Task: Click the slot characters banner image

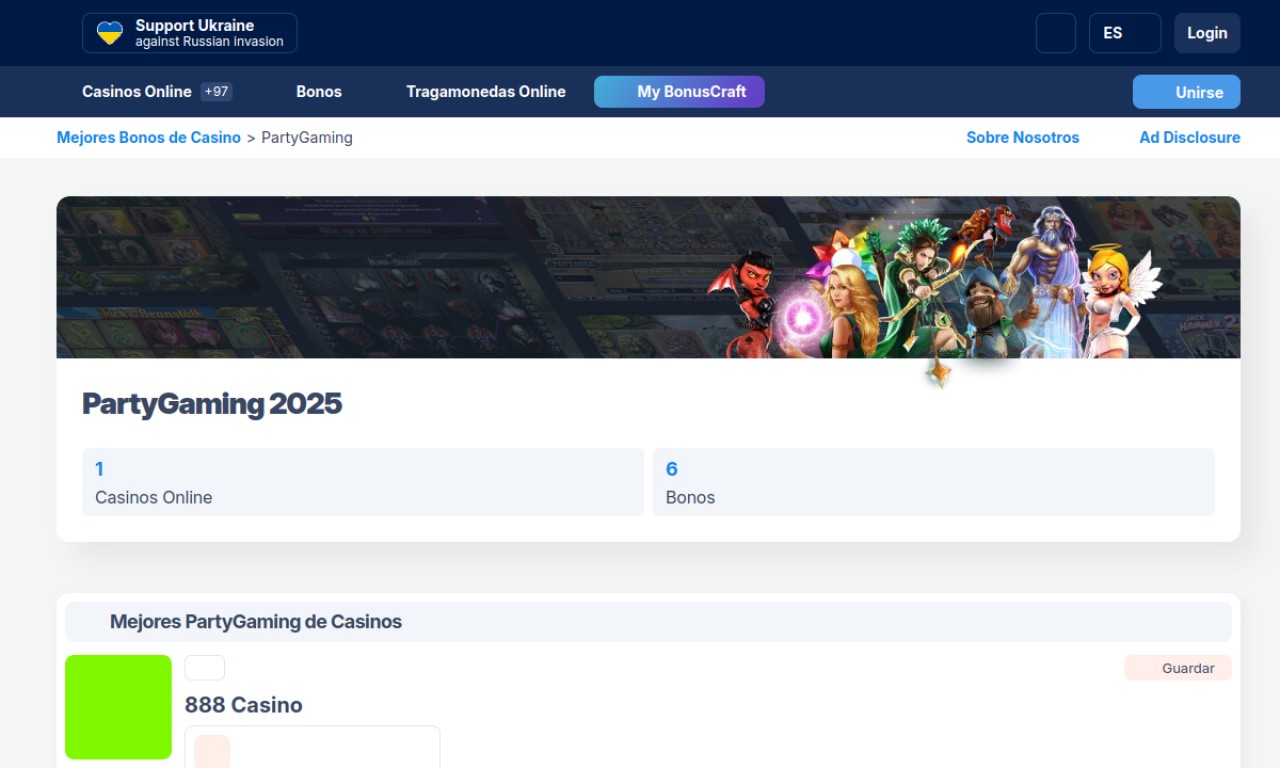Action: tap(648, 277)
